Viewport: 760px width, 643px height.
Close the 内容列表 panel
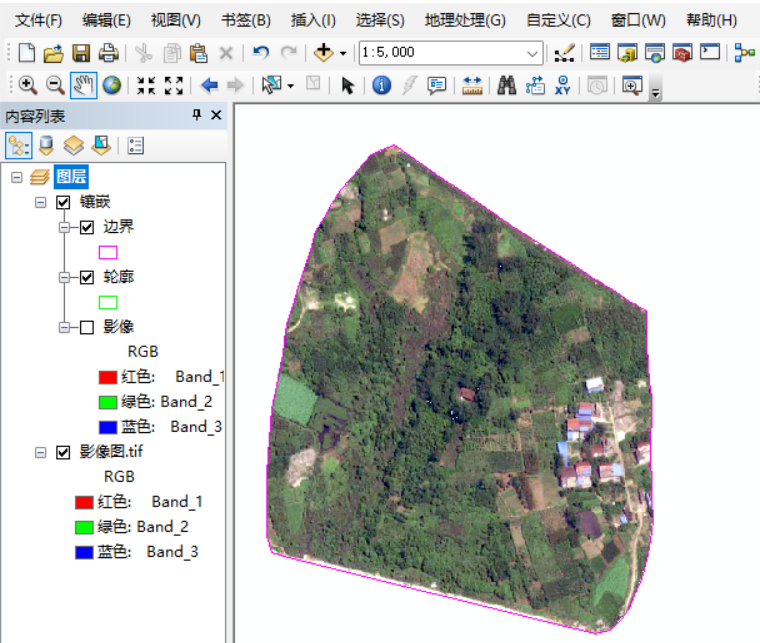pyautogui.click(x=216, y=116)
